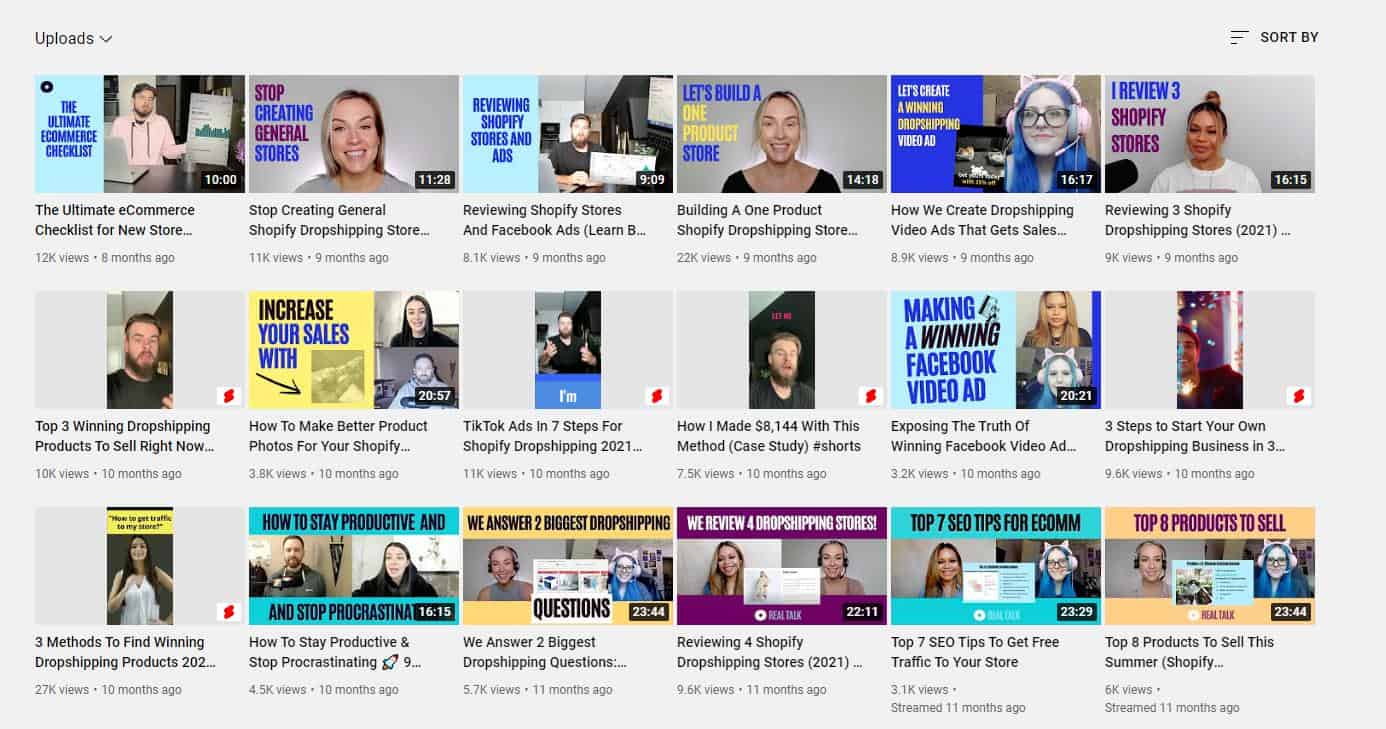
Task: Click the title 'Top 3 Winning Dropshipping Products To Sell Right Now'
Action: click(124, 436)
